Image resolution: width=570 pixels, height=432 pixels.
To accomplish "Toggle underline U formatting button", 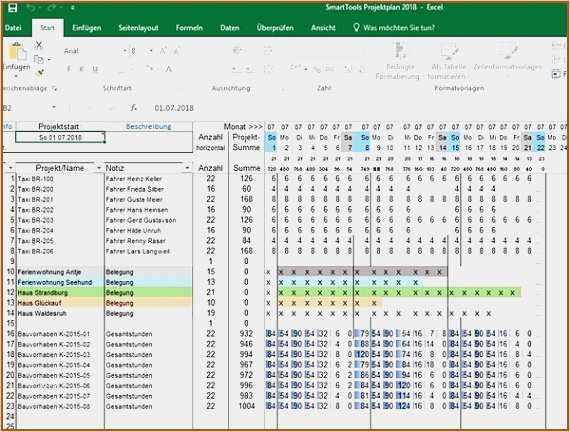I will [x=95, y=69].
